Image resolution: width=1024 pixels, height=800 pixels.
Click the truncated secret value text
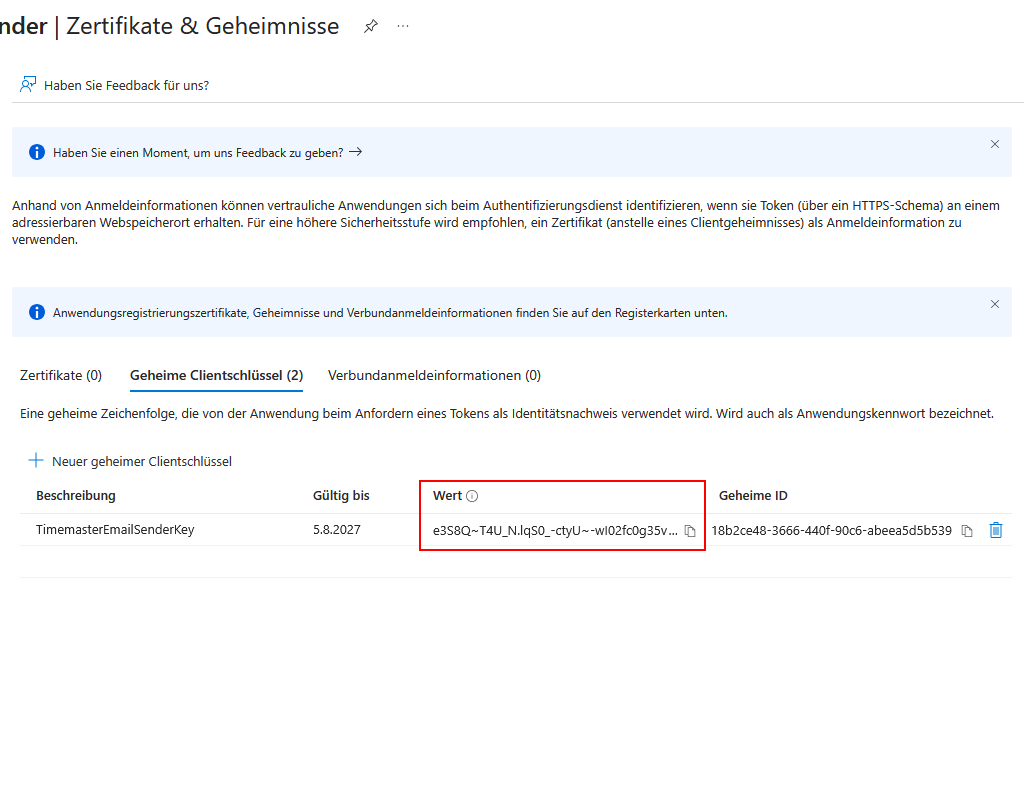point(555,531)
